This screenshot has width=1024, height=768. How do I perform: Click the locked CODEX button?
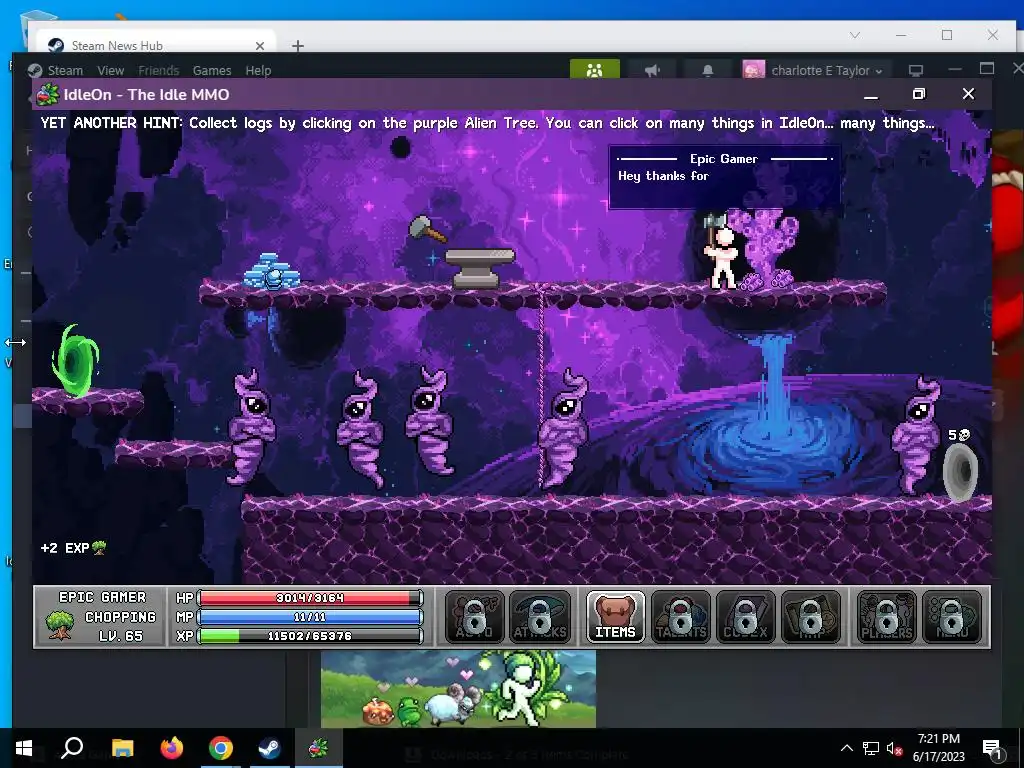(745, 617)
